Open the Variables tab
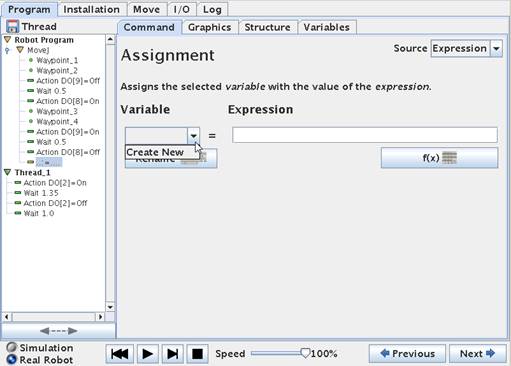Screen dimensions: 511x366 pos(326,27)
